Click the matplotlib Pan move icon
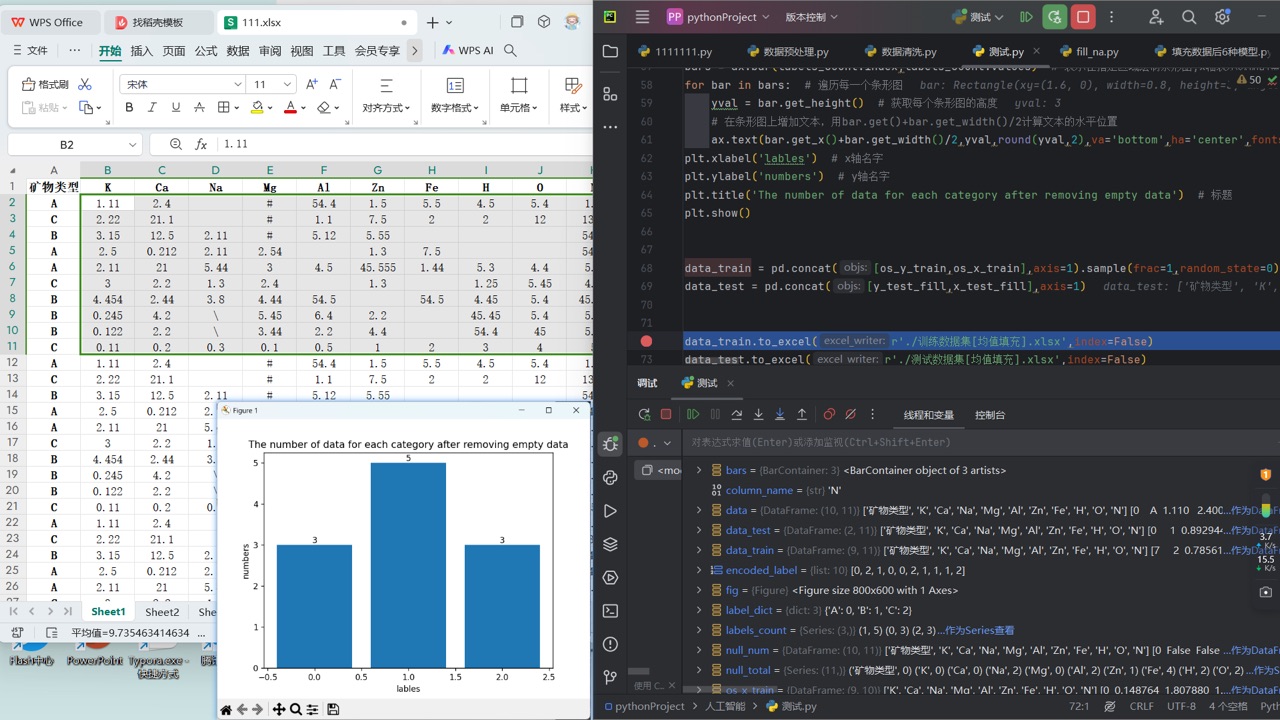The image size is (1280, 720). coord(279,709)
